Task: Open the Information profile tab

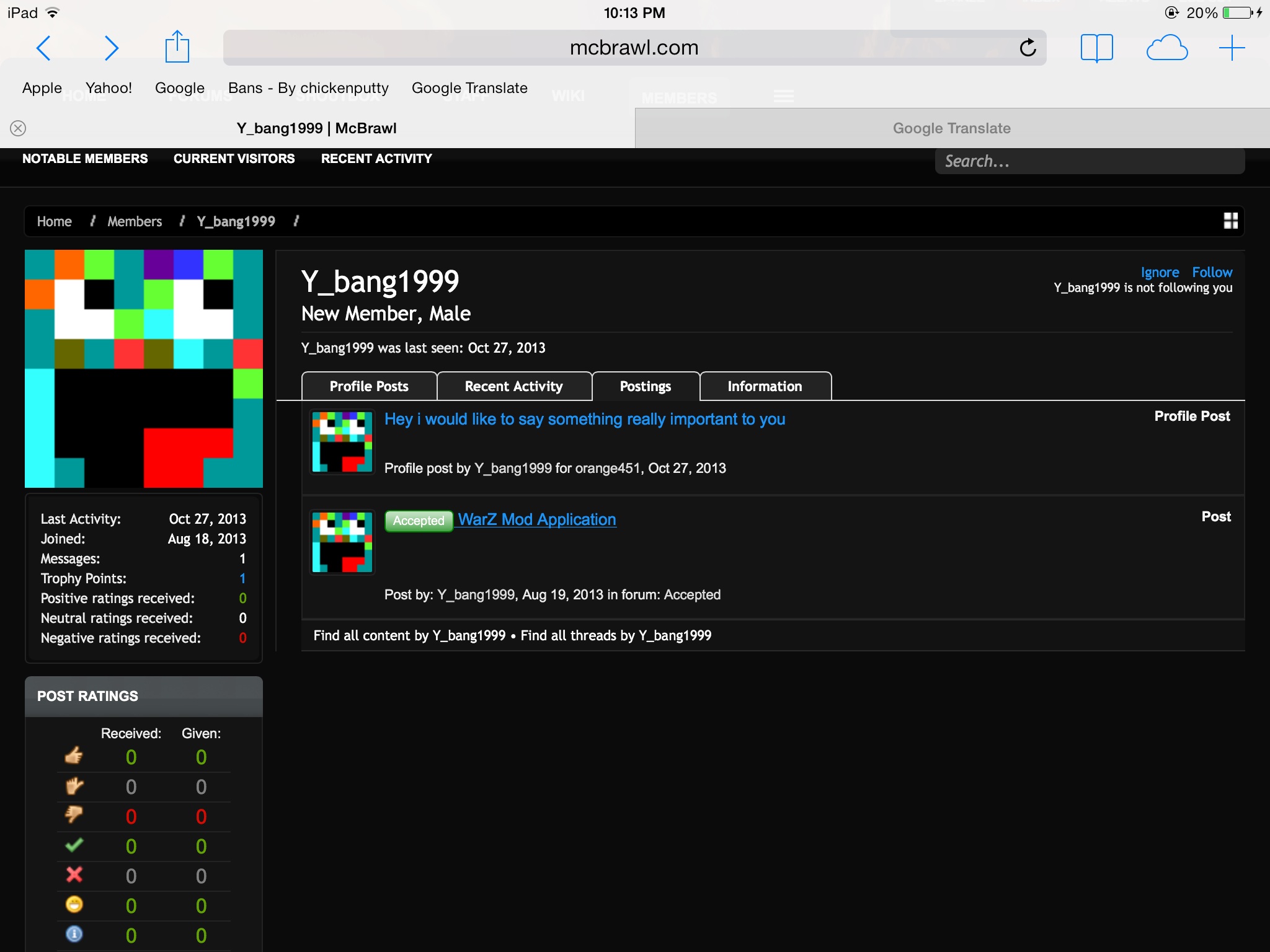Action: 765,386
